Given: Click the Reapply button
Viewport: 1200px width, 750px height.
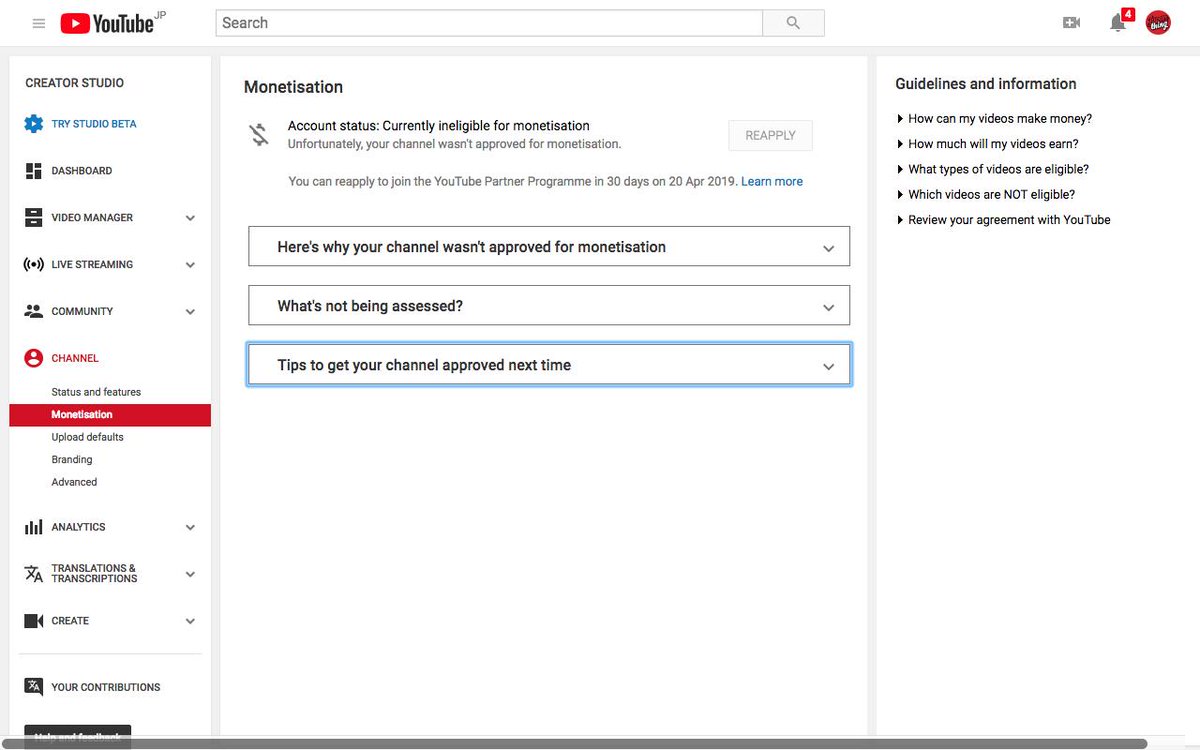Looking at the screenshot, I should coord(770,135).
